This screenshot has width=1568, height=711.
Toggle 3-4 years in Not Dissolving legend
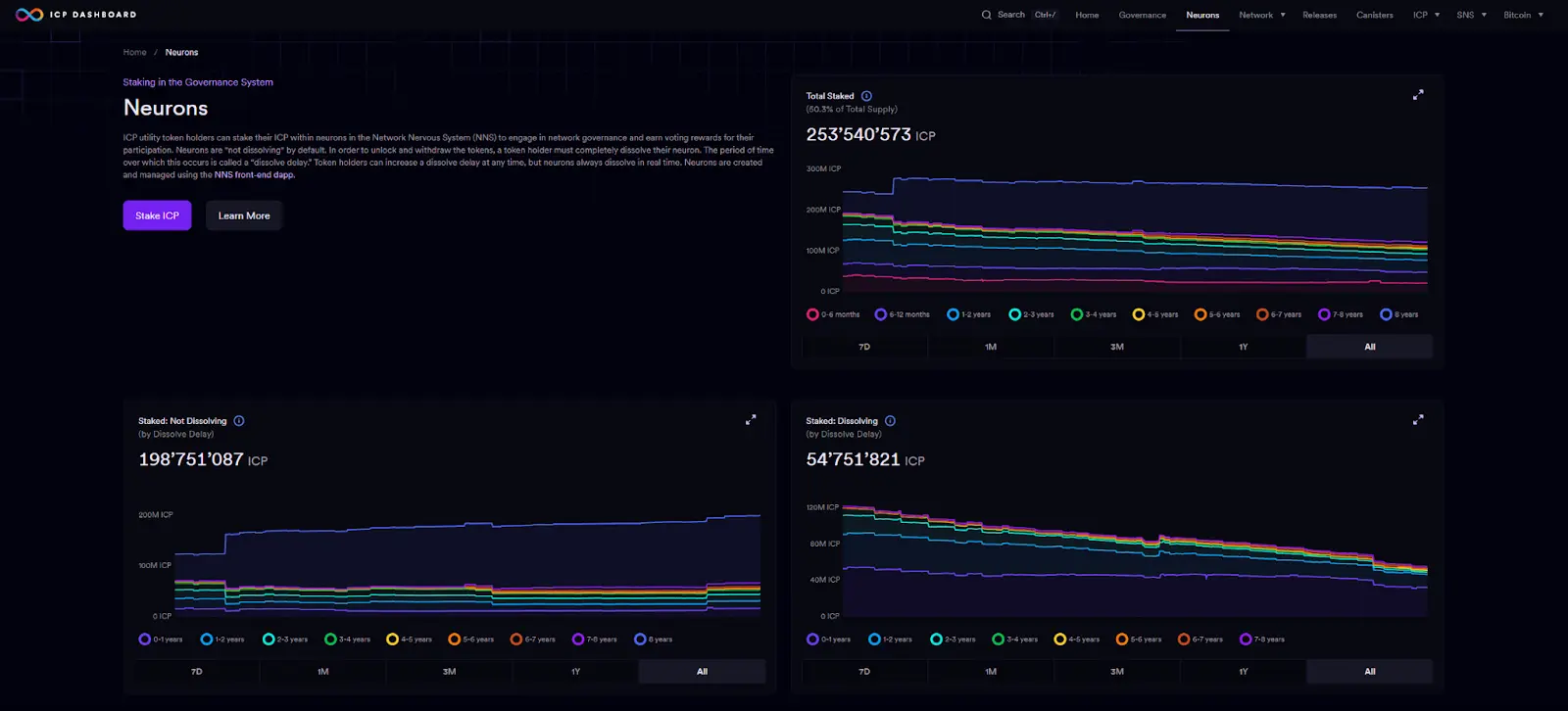pyautogui.click(x=347, y=640)
